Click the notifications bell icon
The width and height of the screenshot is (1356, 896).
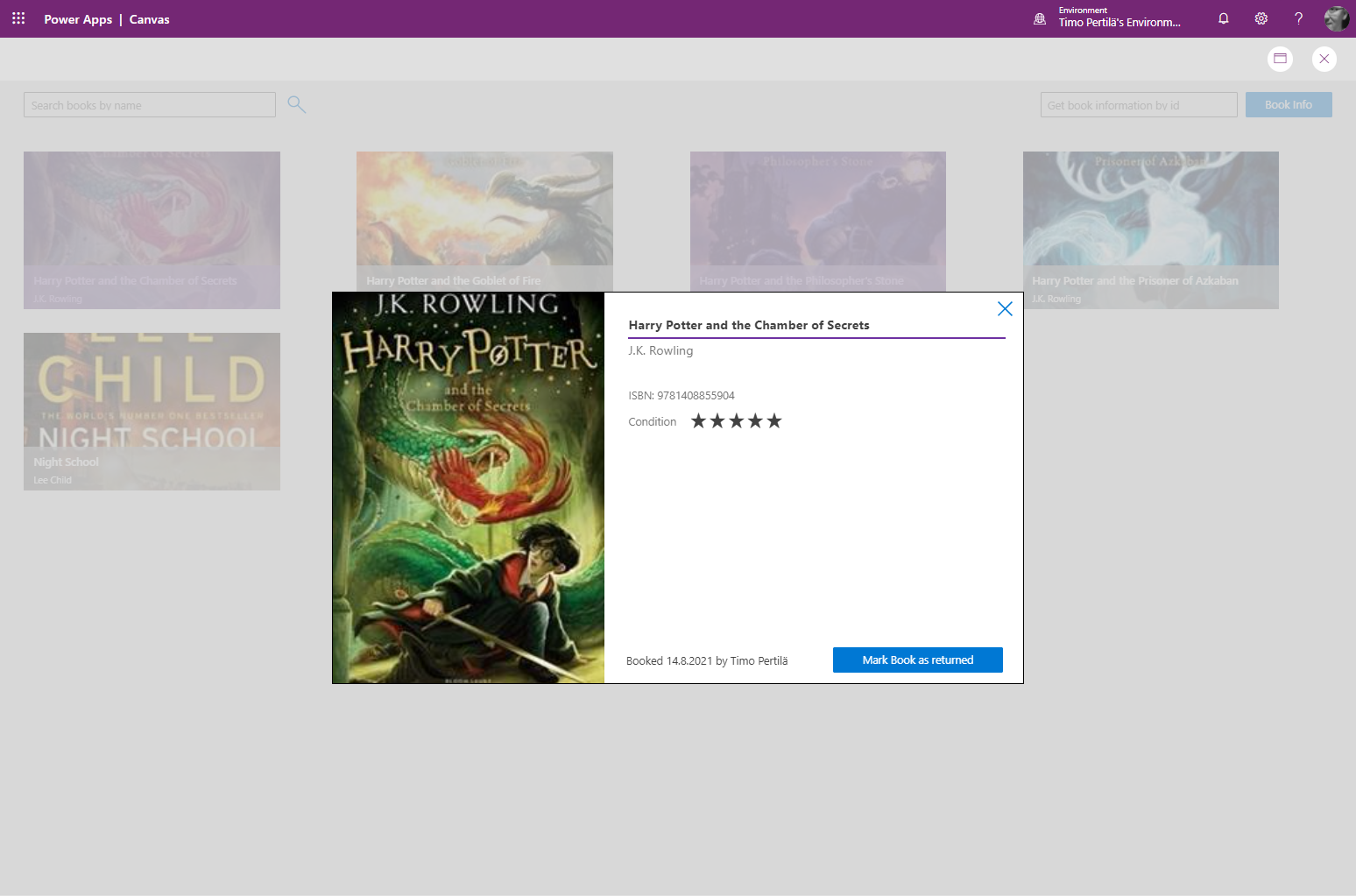pyautogui.click(x=1224, y=18)
